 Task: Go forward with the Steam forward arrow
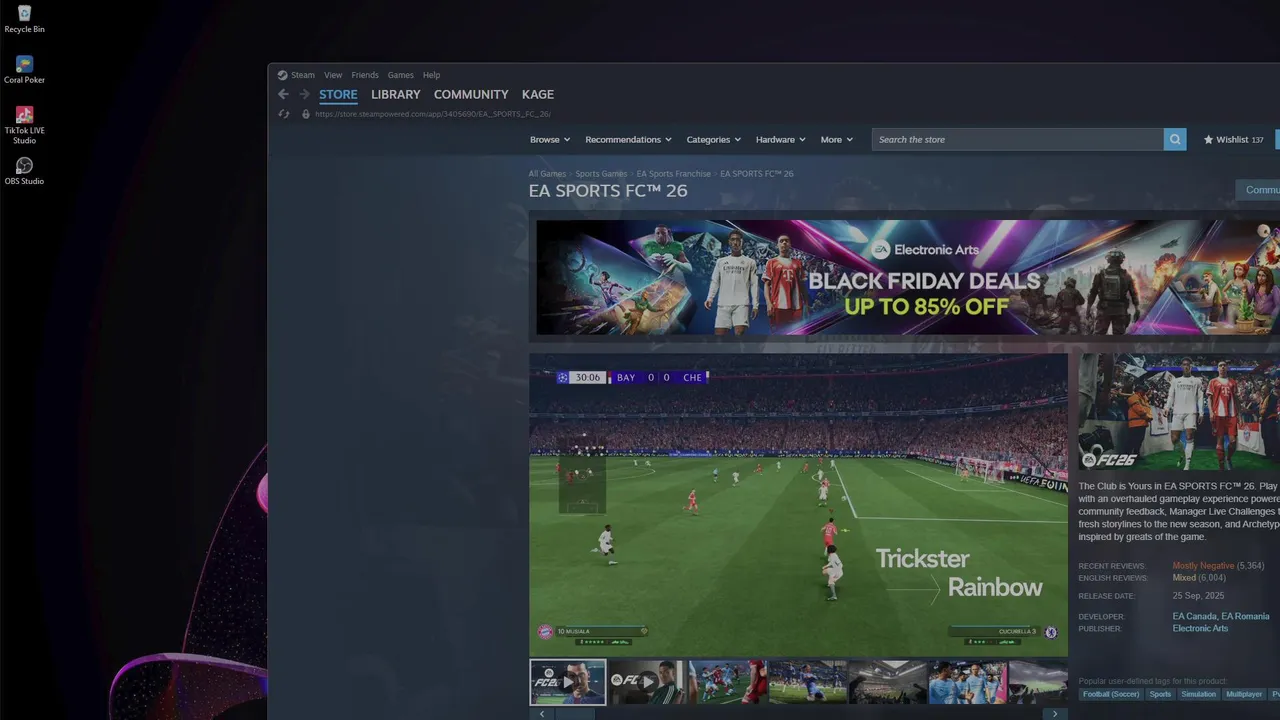(x=304, y=94)
